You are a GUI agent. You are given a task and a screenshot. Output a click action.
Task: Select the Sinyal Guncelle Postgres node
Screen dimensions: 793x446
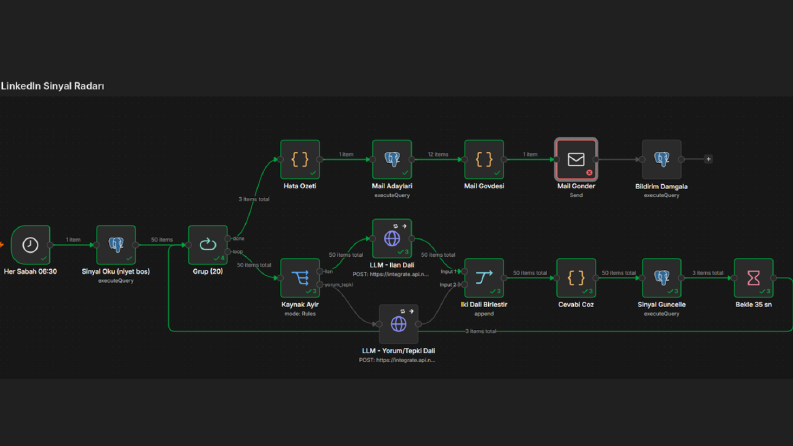tap(662, 278)
